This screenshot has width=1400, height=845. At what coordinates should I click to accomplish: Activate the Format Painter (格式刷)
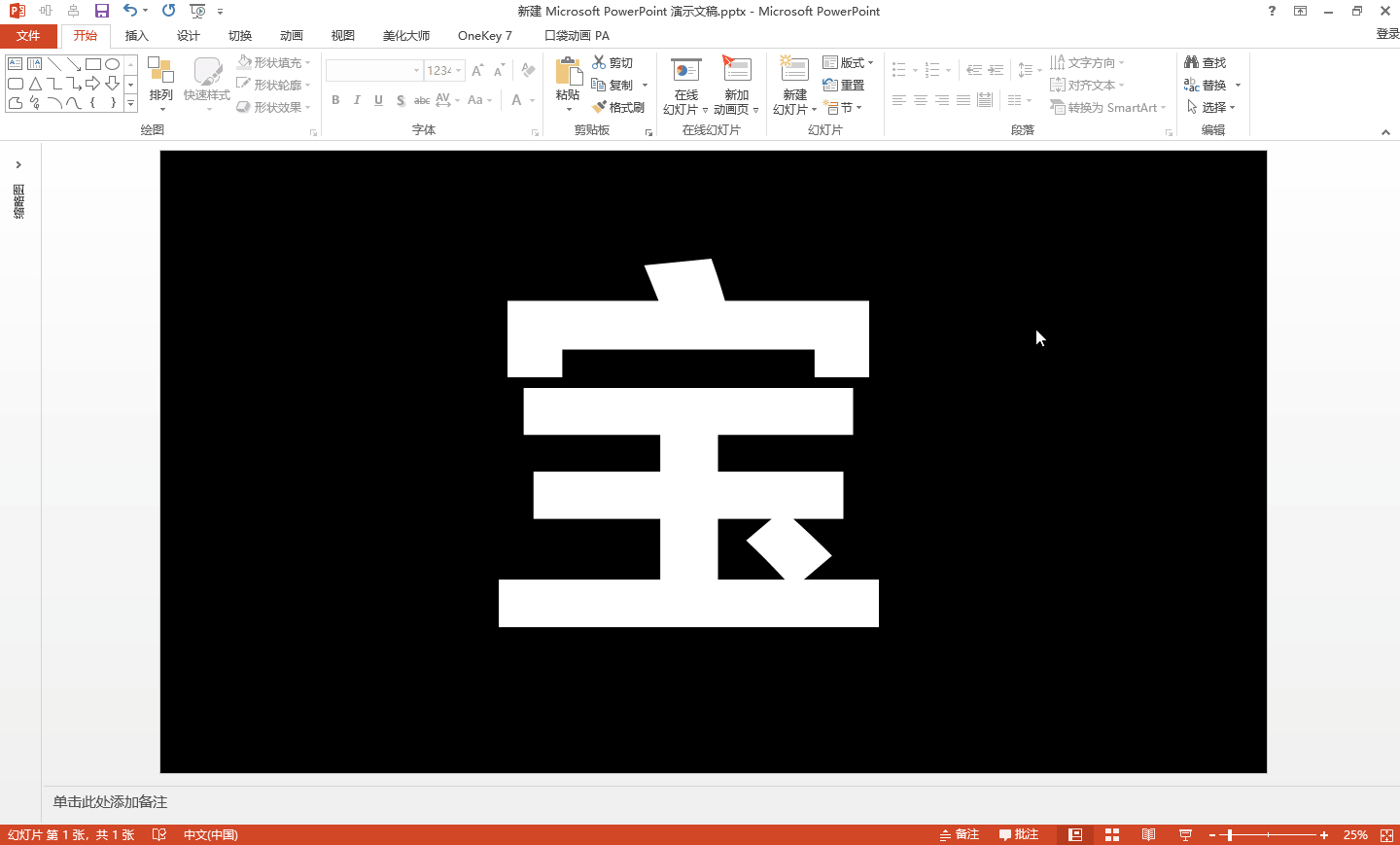pyautogui.click(x=618, y=107)
